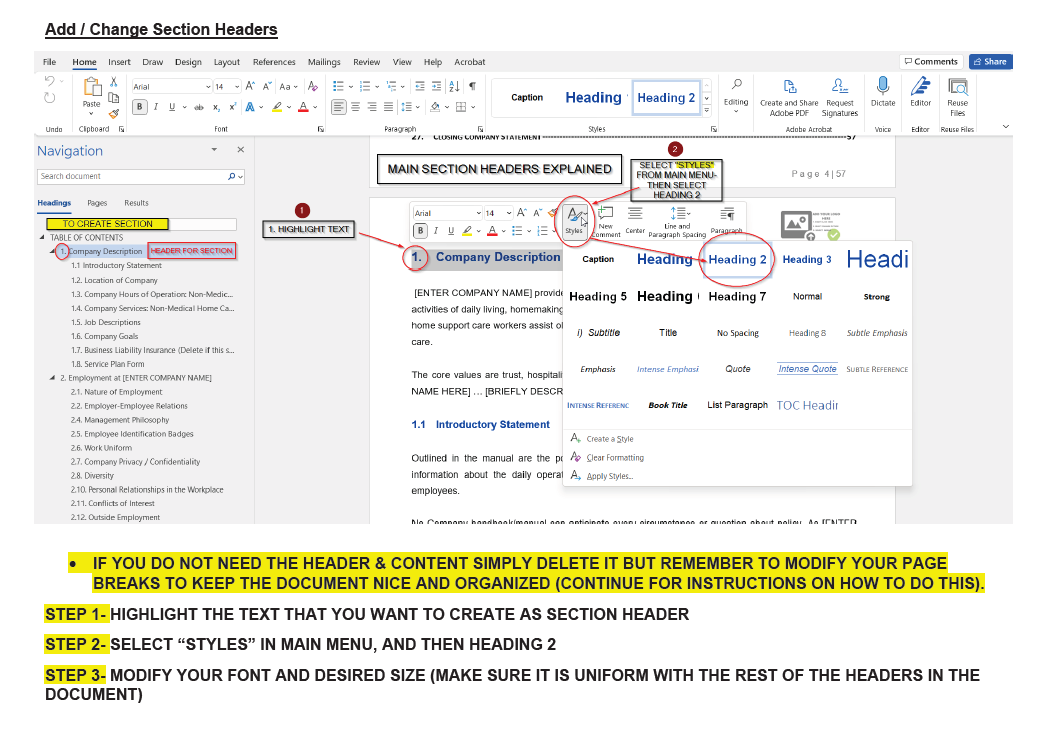Click the ribbon red font color
This screenshot has height=733, width=1050.
[303, 107]
